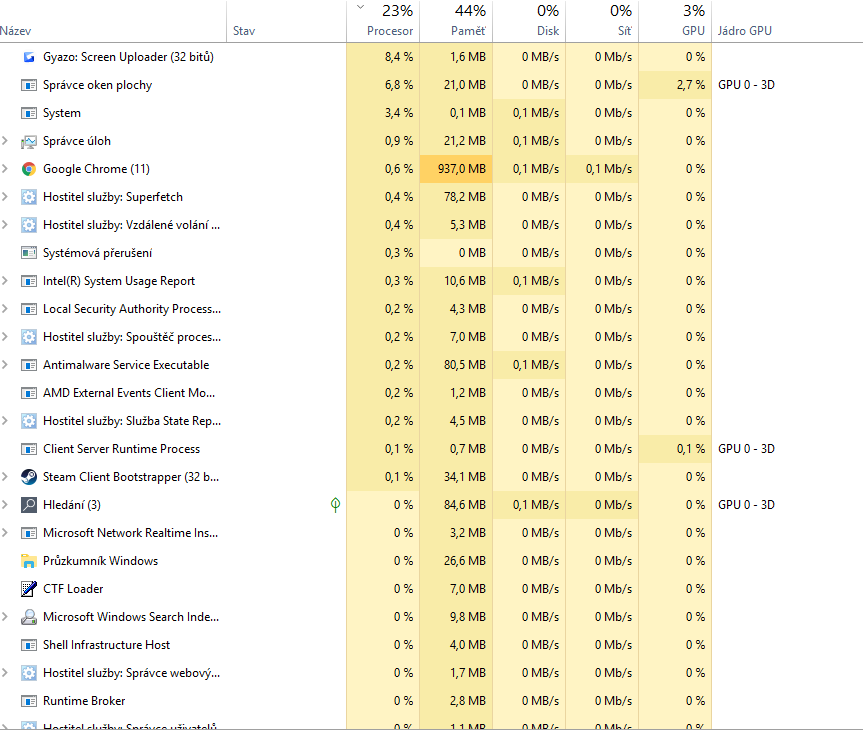This screenshot has height=733, width=863.
Task: Click the Steam Client Bootstrapper icon
Action: tap(29, 477)
